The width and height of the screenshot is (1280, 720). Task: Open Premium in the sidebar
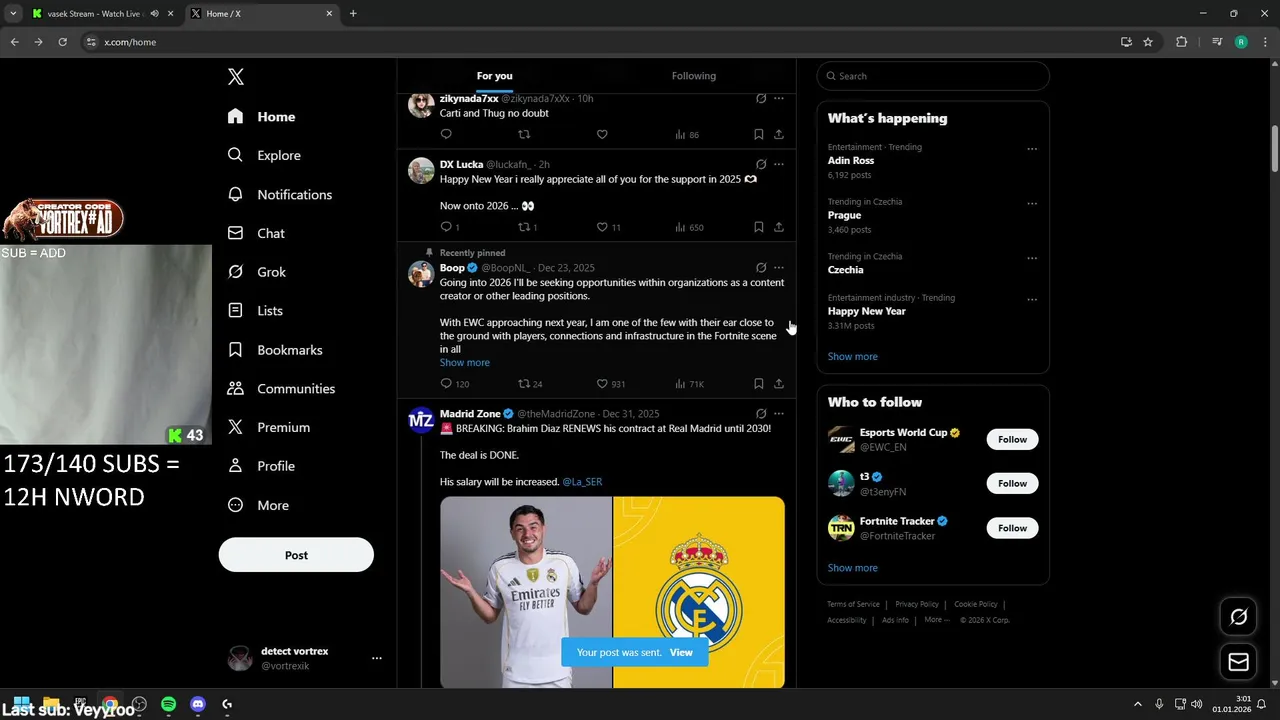(x=269, y=427)
